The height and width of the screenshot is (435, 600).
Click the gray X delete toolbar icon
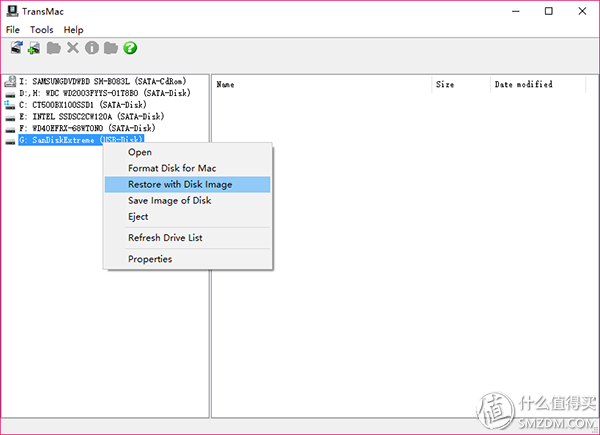(x=73, y=48)
